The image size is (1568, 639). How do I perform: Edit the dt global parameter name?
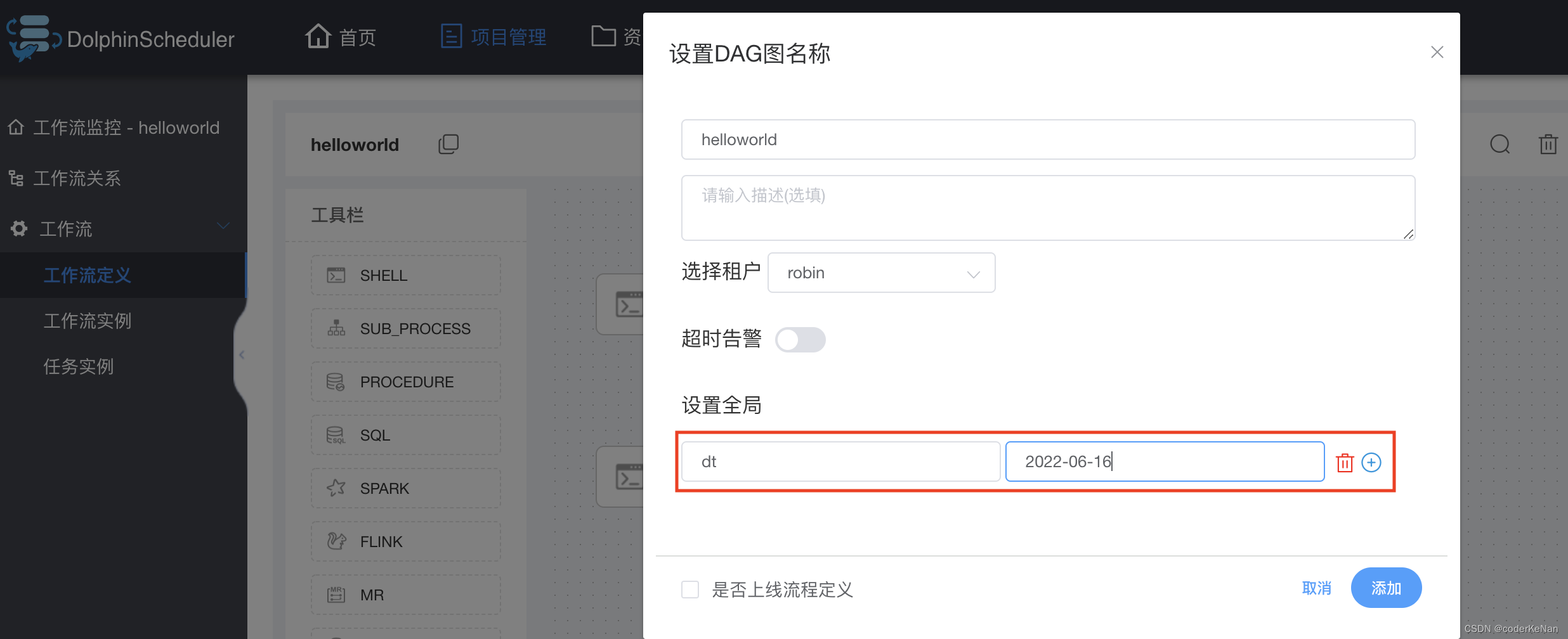point(840,461)
